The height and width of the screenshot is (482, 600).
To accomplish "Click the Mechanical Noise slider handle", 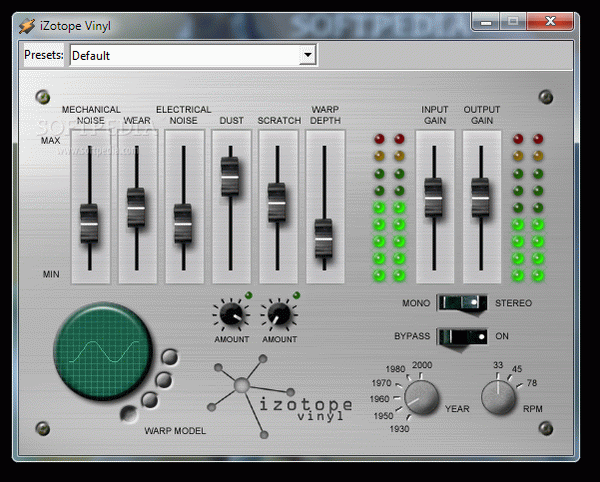I will click(89, 224).
